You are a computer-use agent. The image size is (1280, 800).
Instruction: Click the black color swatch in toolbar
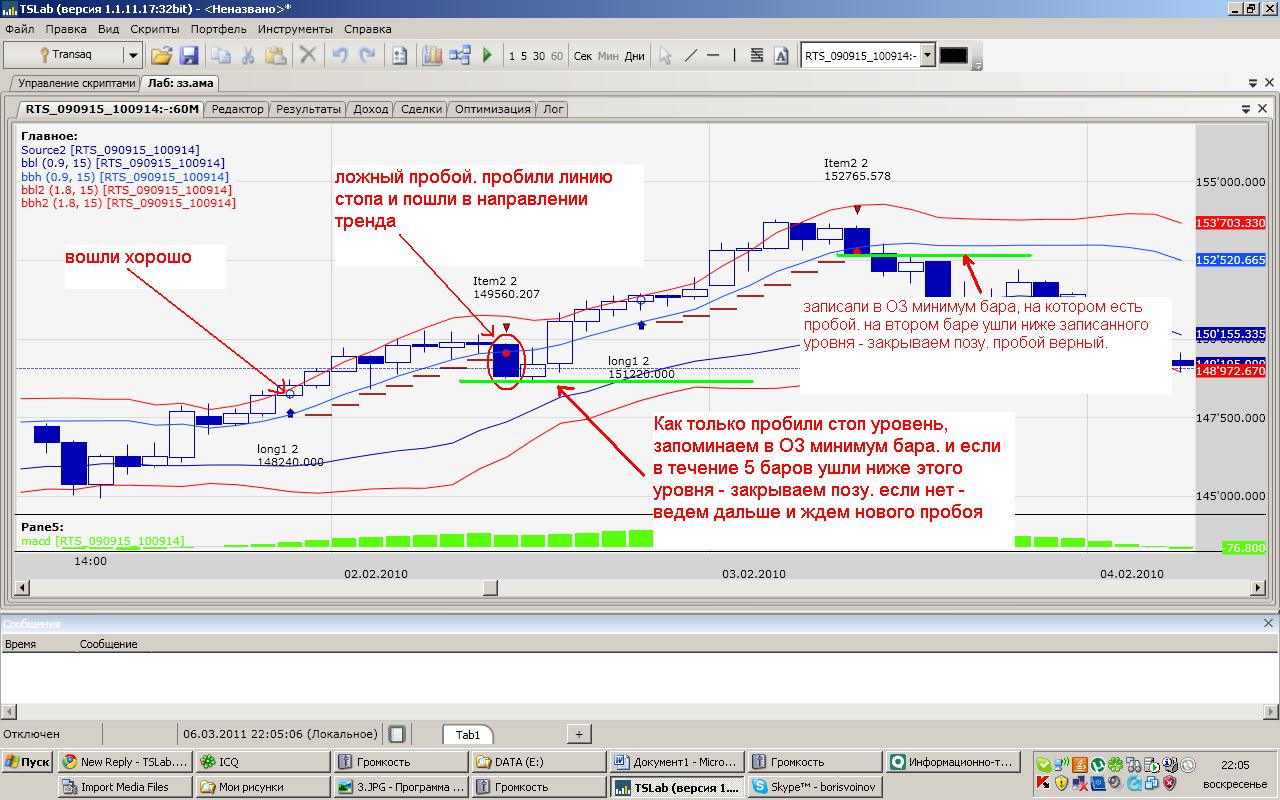click(x=953, y=56)
